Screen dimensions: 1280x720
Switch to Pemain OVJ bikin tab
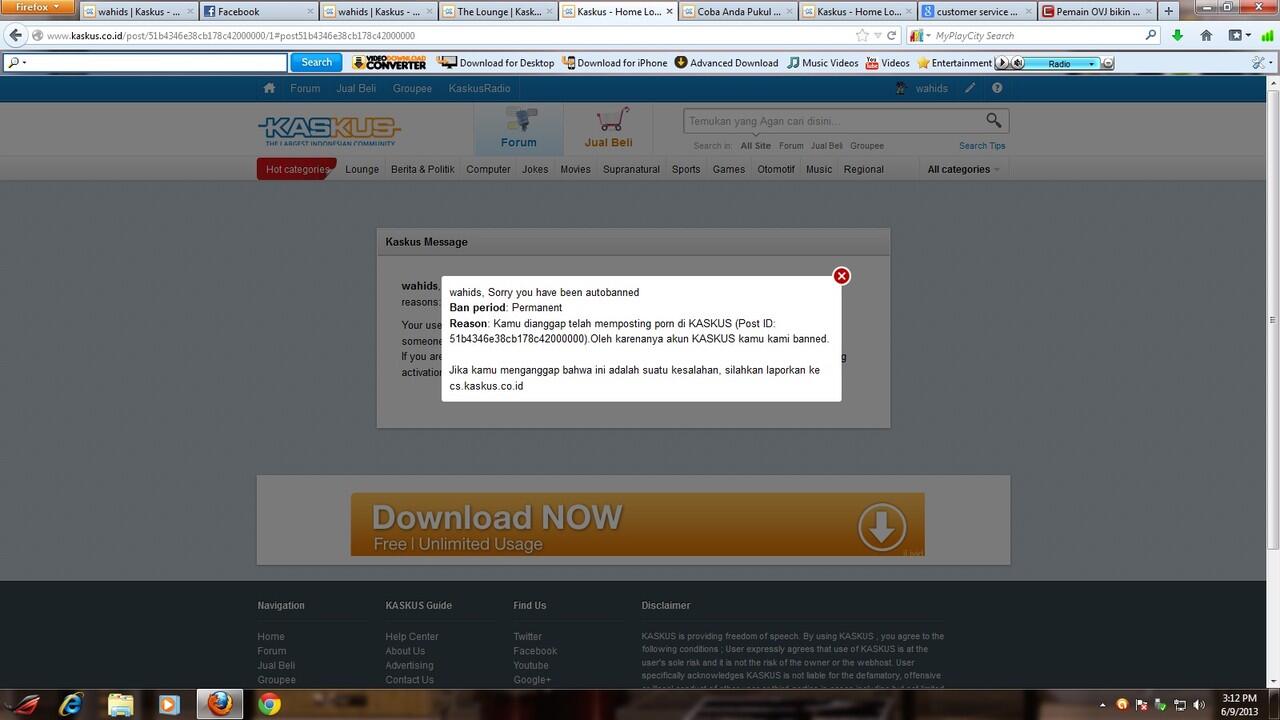coord(1096,12)
